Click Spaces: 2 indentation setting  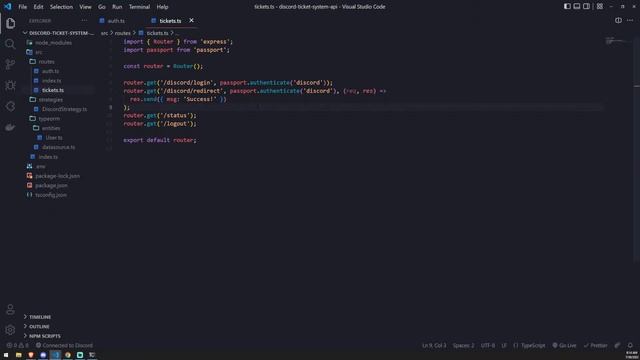tap(463, 345)
